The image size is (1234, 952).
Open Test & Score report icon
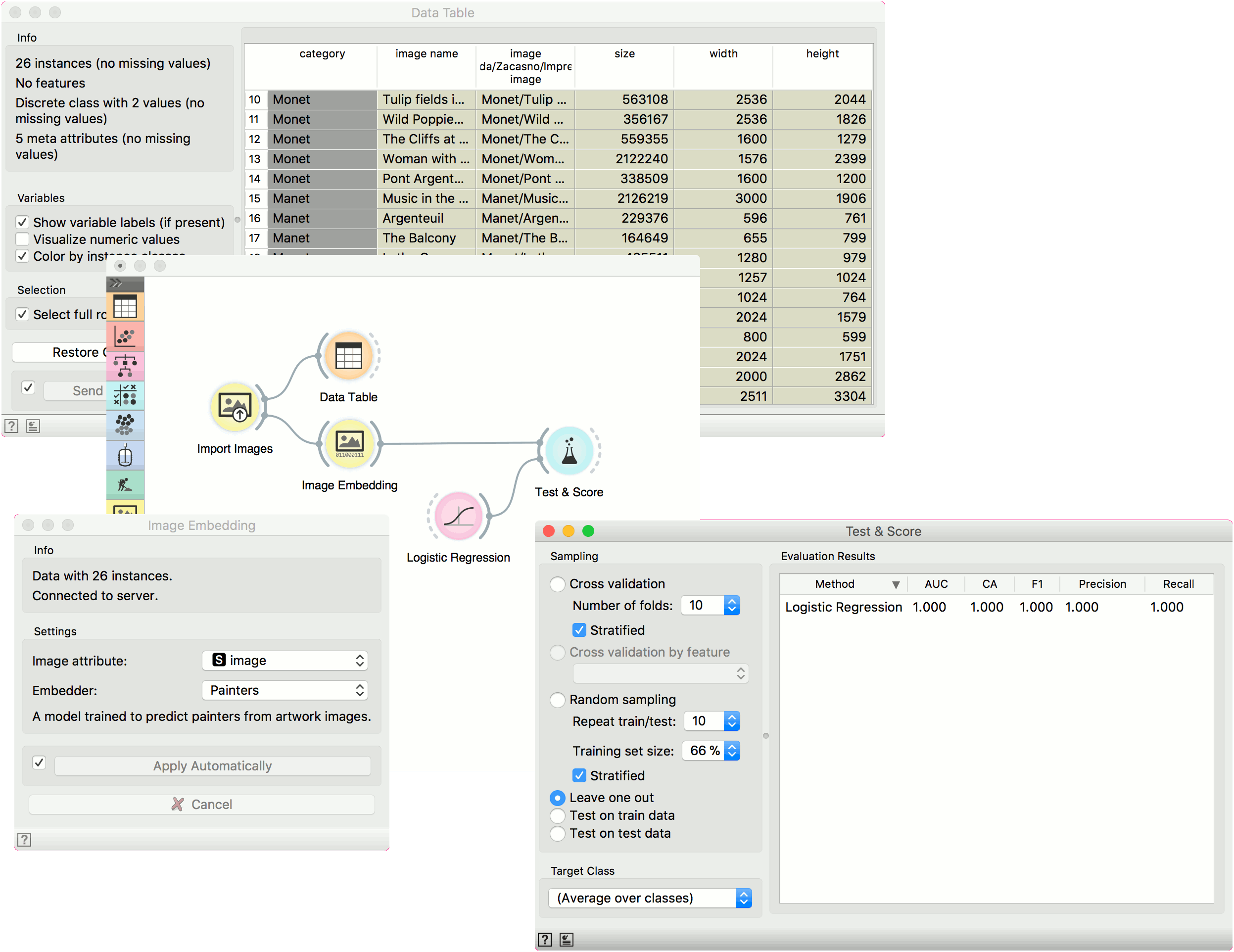click(x=566, y=939)
